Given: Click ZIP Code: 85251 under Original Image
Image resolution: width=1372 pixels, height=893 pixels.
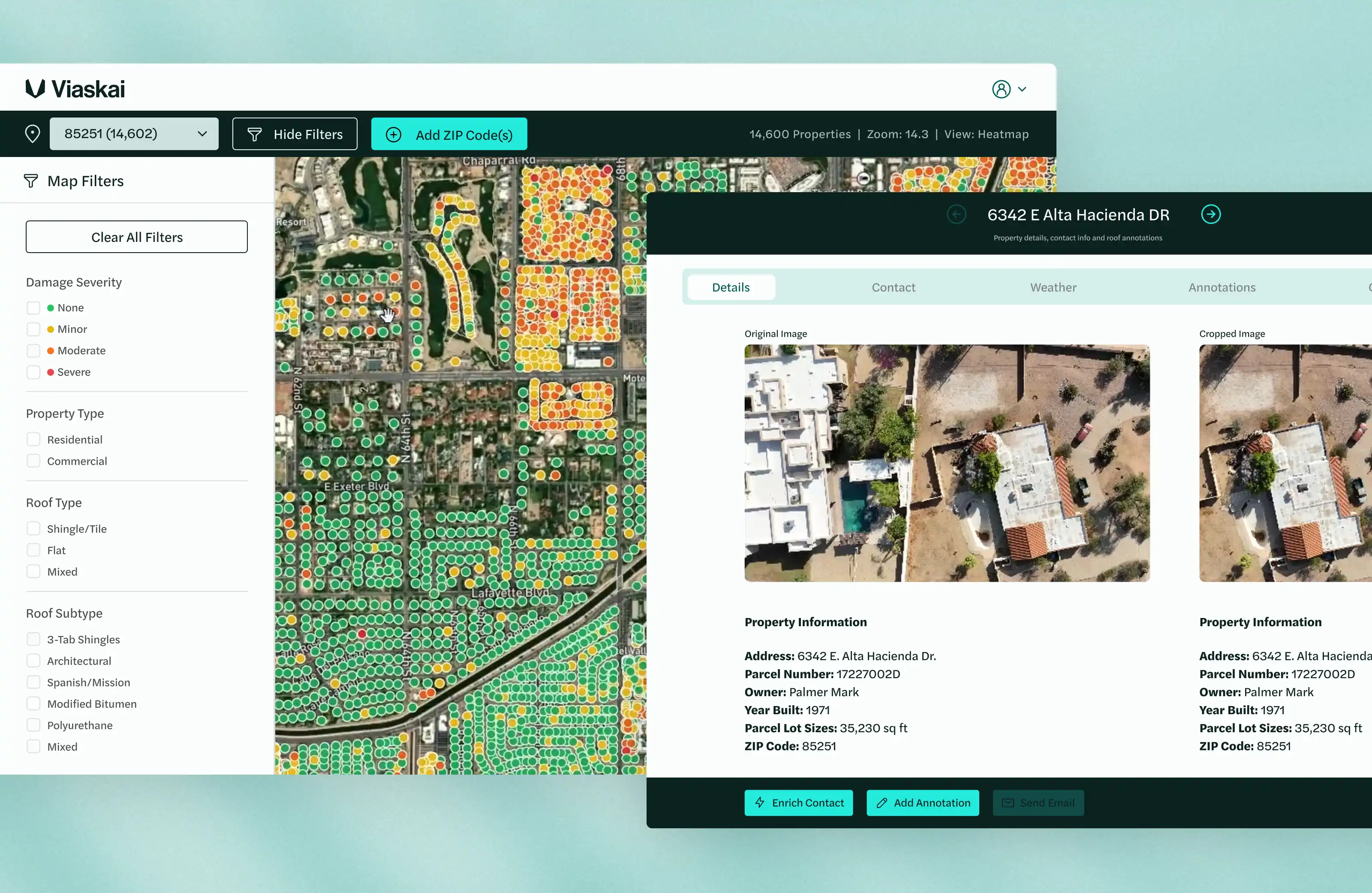Looking at the screenshot, I should pos(790,746).
